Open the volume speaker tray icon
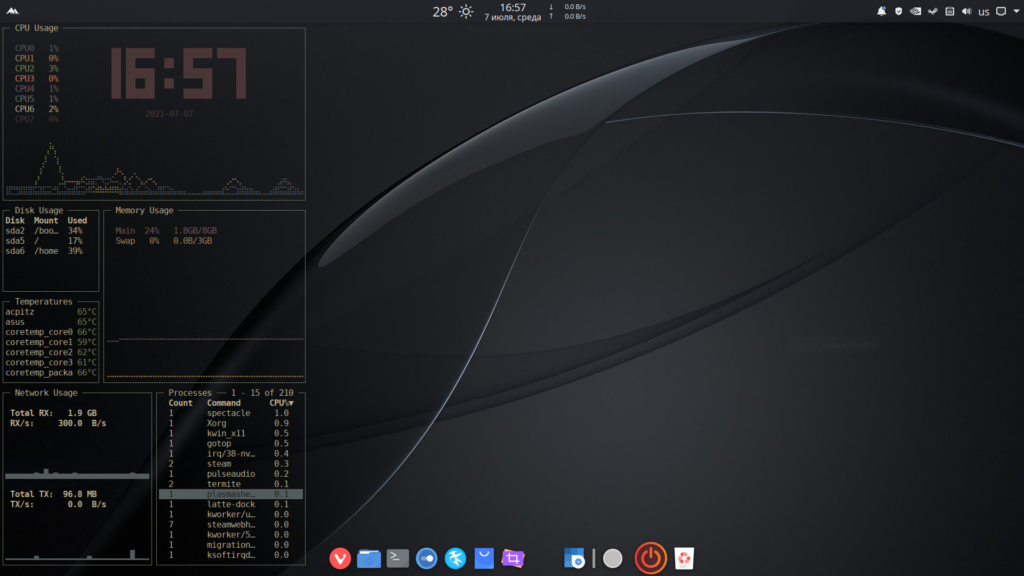The width and height of the screenshot is (1024, 576). 967,11
